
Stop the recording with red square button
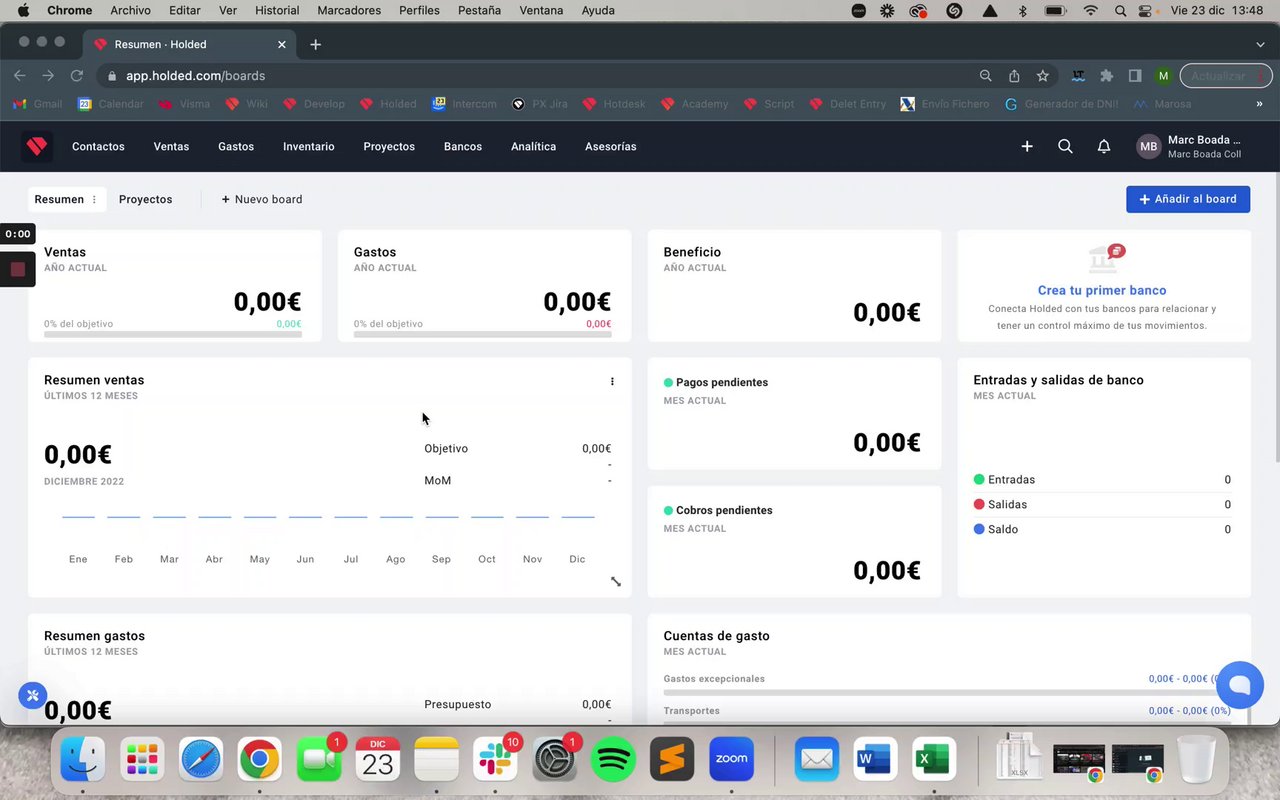pos(18,269)
